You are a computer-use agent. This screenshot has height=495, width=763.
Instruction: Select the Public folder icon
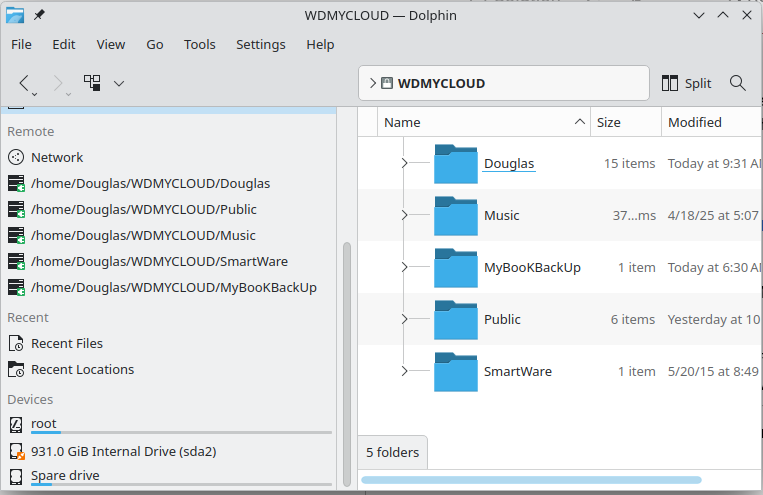click(456, 320)
